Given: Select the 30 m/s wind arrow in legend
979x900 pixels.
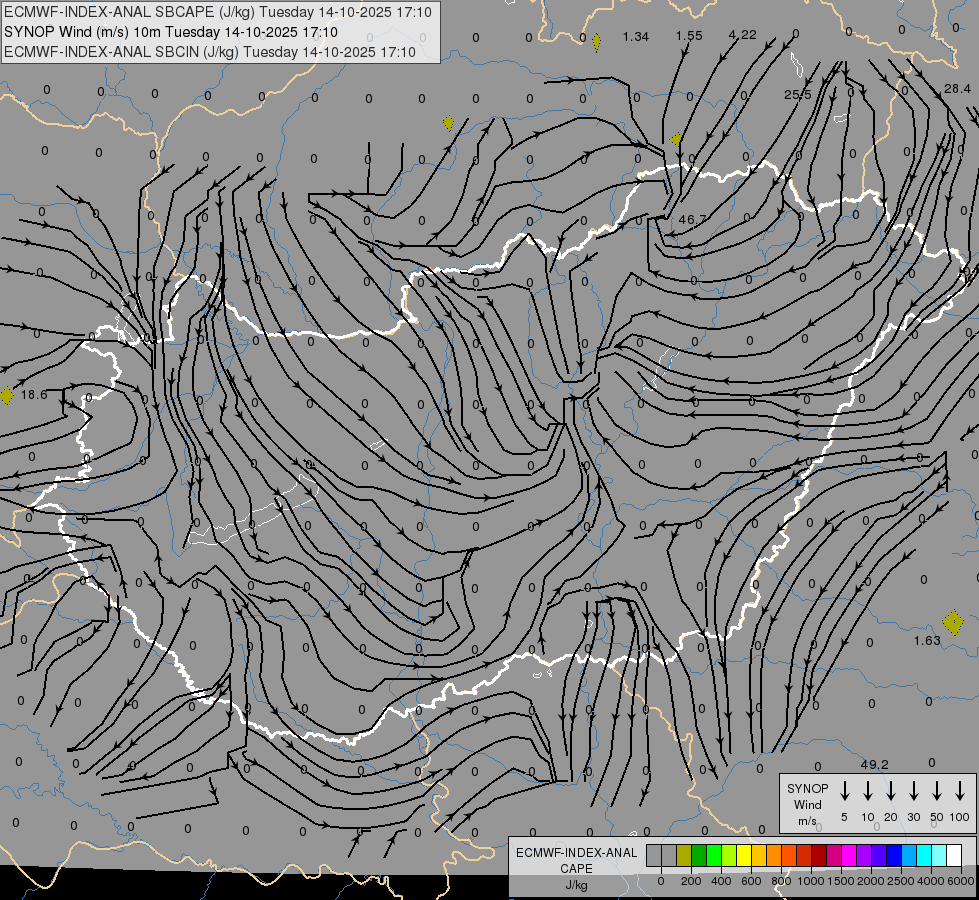Looking at the screenshot, I should 913,791.
